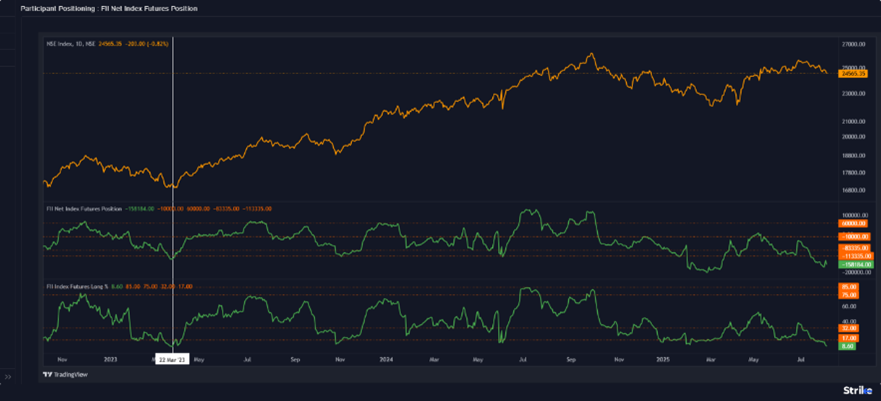Image resolution: width=881 pixels, height=401 pixels.
Task: Click the orange -10000.00 level label
Action: [x=853, y=237]
